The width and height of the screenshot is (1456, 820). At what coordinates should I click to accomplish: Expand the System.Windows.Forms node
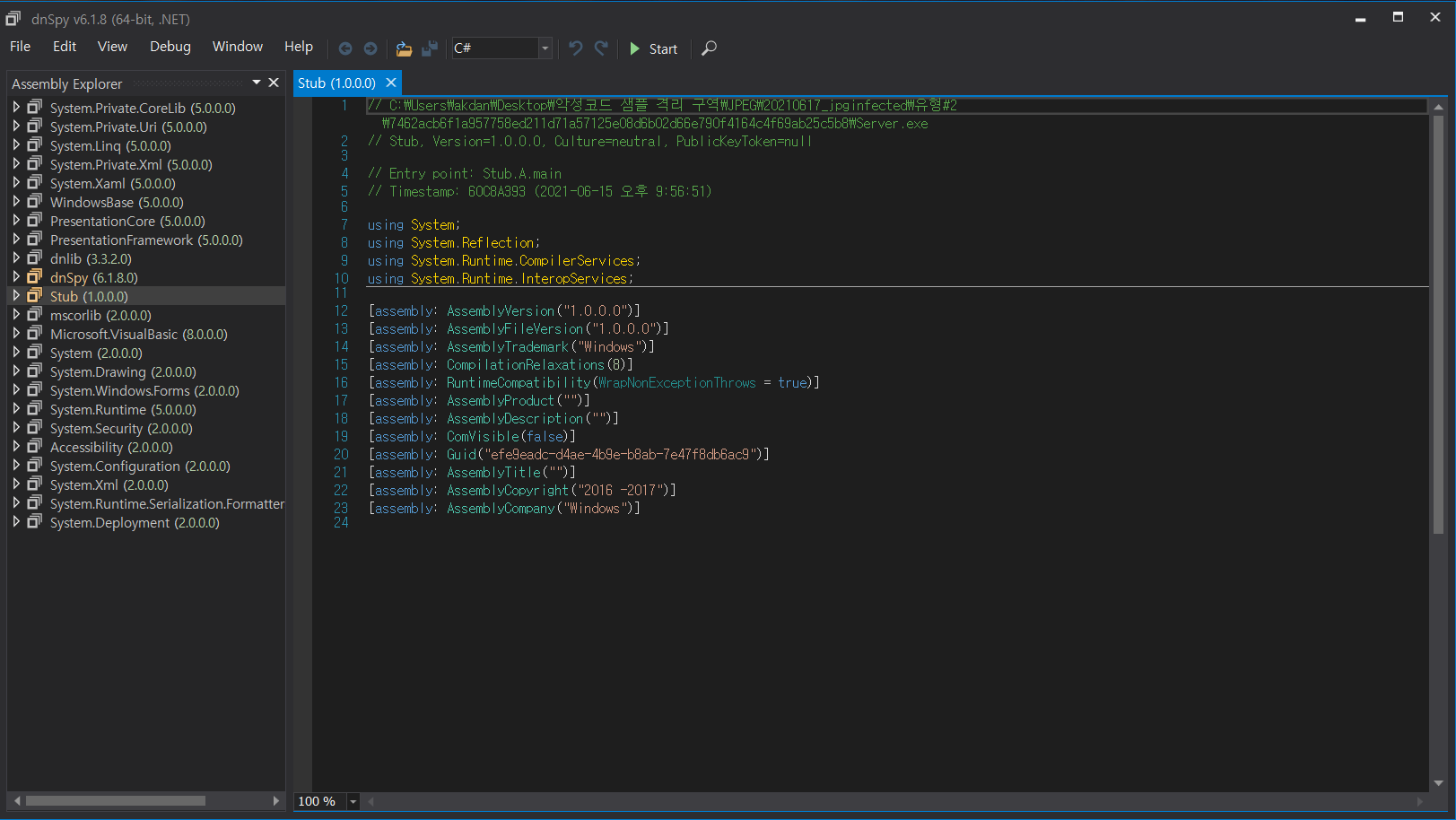(16, 390)
